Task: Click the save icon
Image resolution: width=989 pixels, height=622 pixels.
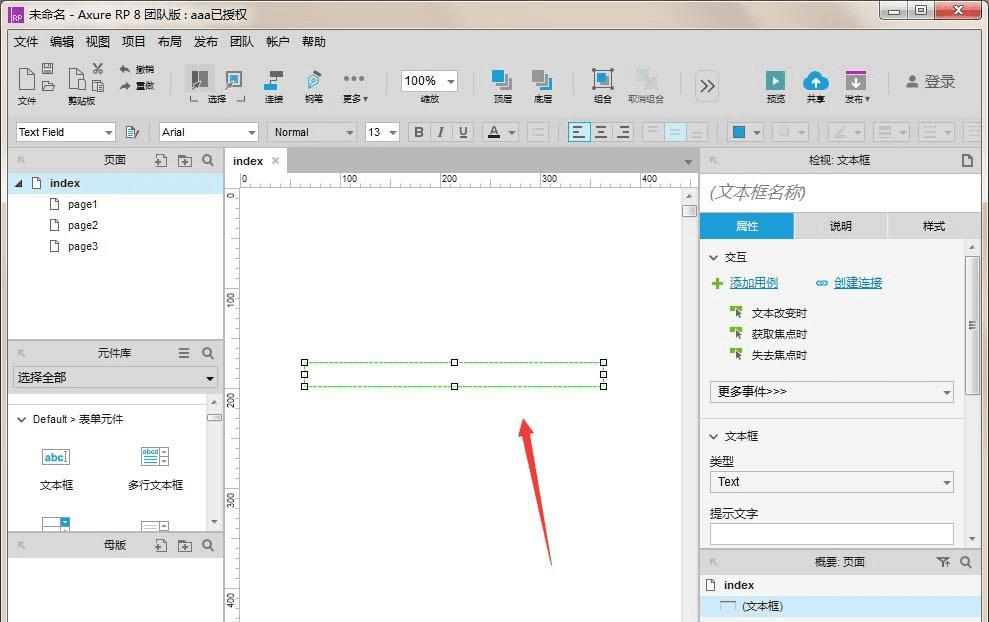Action: [47, 68]
